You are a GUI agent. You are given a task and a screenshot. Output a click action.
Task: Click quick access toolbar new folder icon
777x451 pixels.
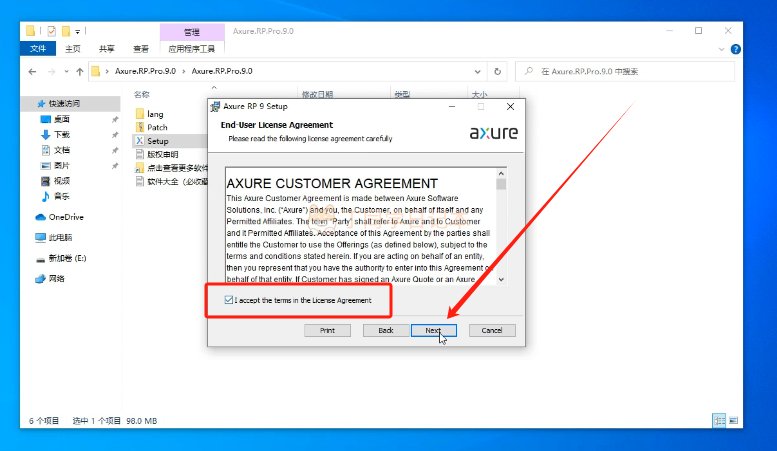[66, 31]
